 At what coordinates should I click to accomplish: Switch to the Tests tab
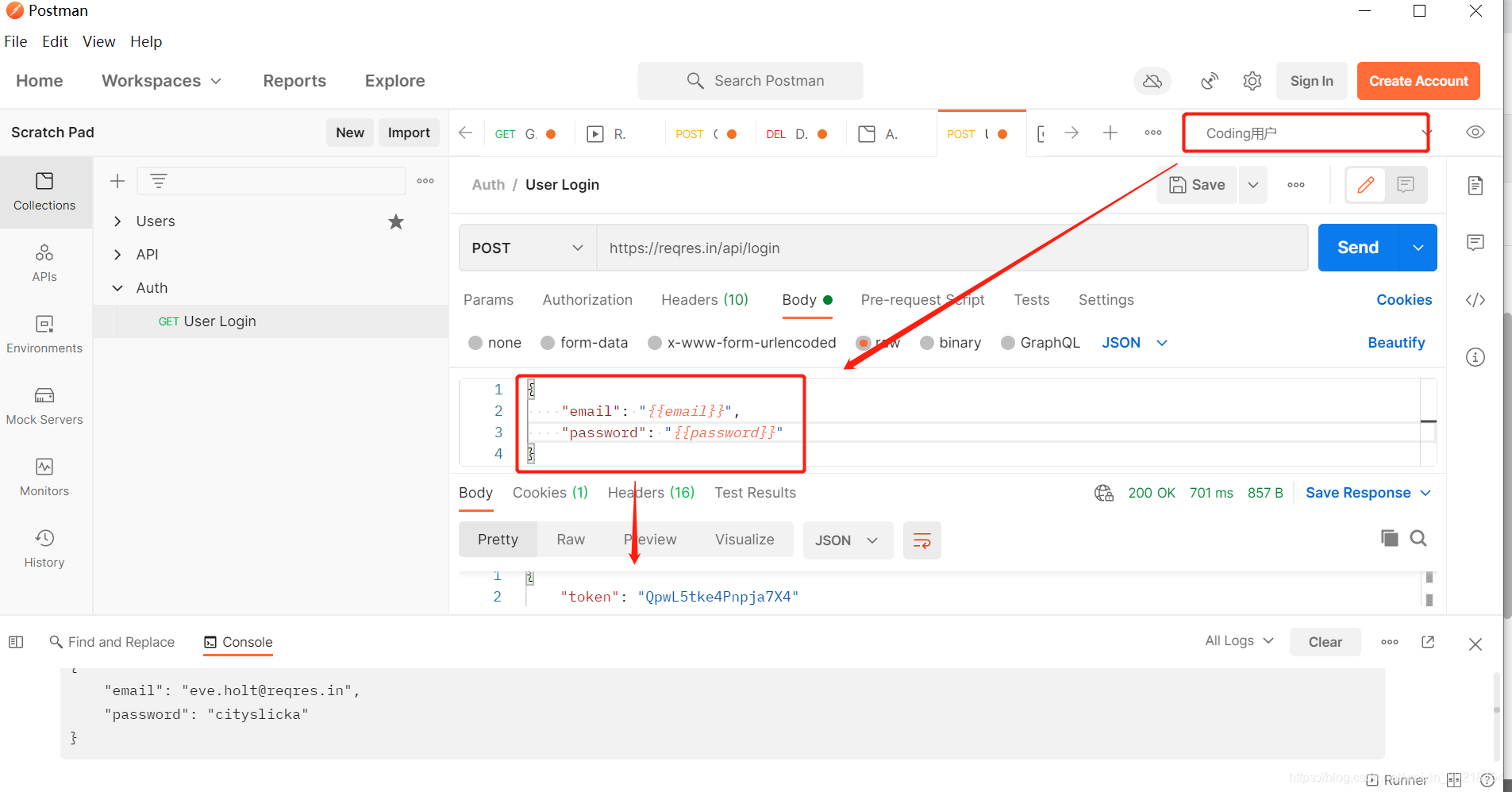tap(1031, 300)
